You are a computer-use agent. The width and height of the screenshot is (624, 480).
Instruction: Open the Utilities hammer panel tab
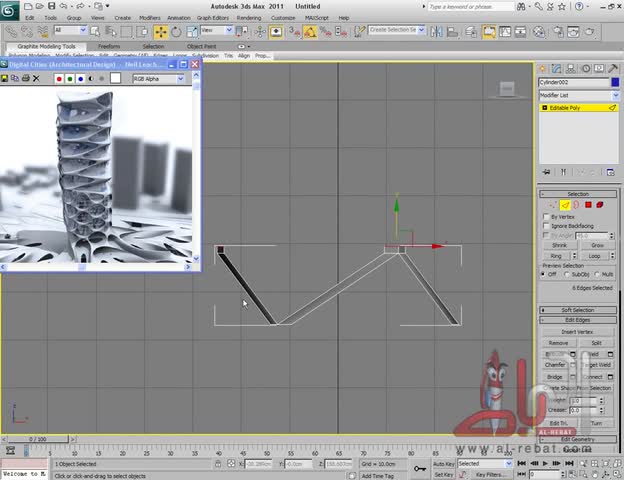(613, 69)
